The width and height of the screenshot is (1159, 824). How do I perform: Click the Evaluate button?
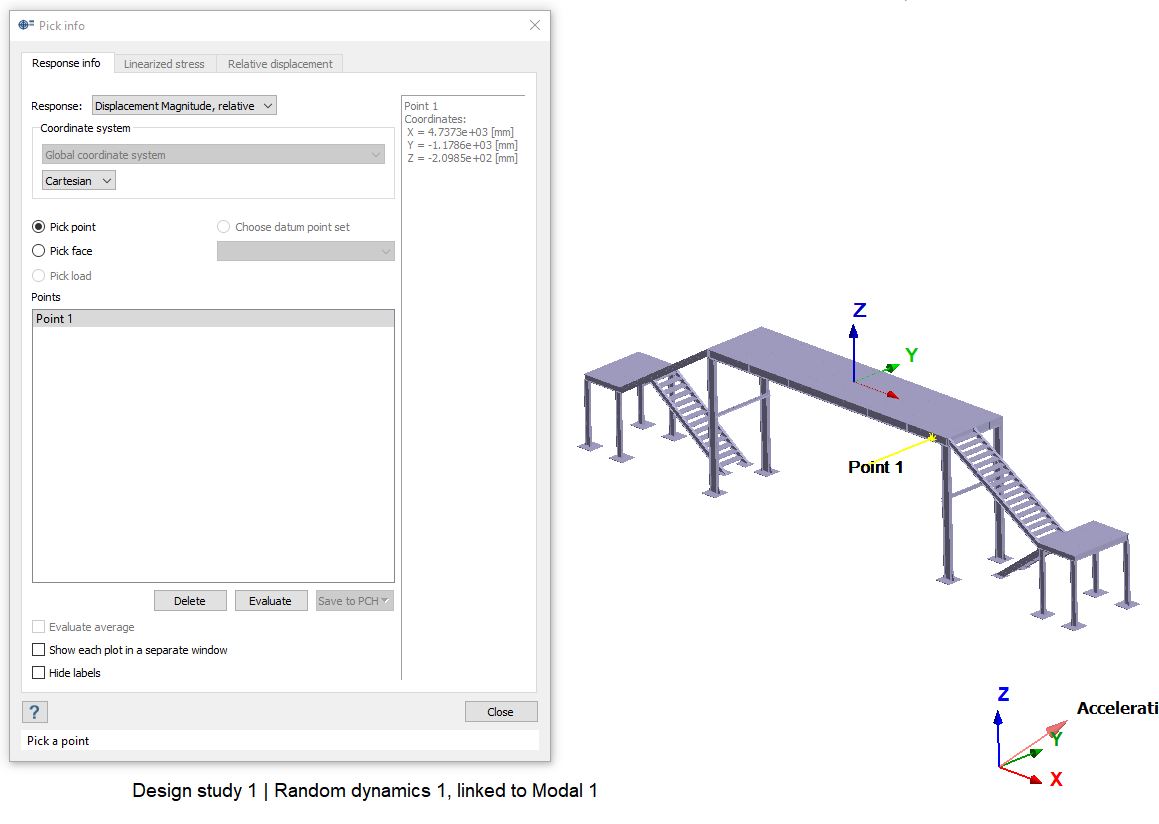click(271, 601)
